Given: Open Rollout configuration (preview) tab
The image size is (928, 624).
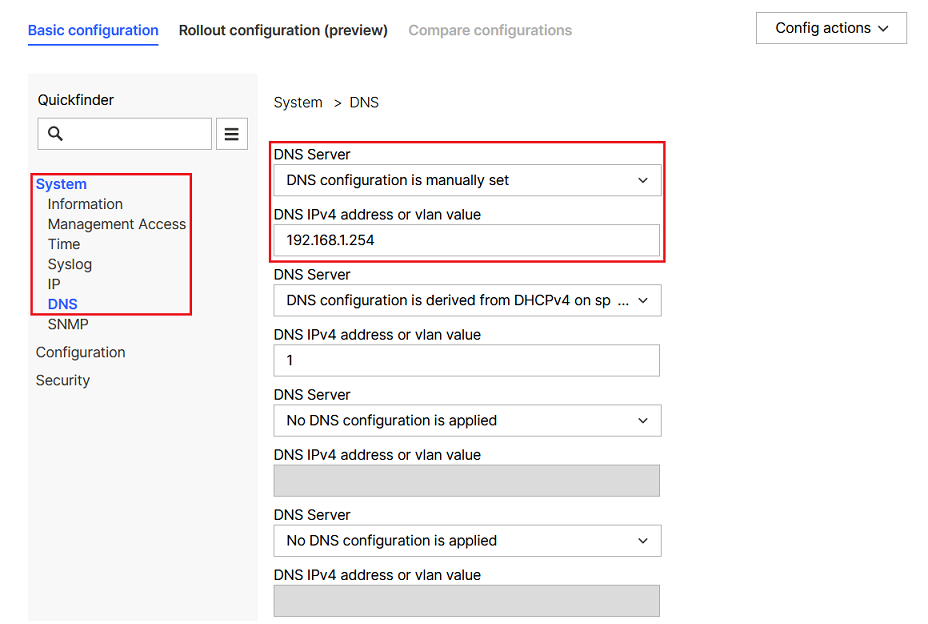Looking at the screenshot, I should pyautogui.click(x=283, y=30).
